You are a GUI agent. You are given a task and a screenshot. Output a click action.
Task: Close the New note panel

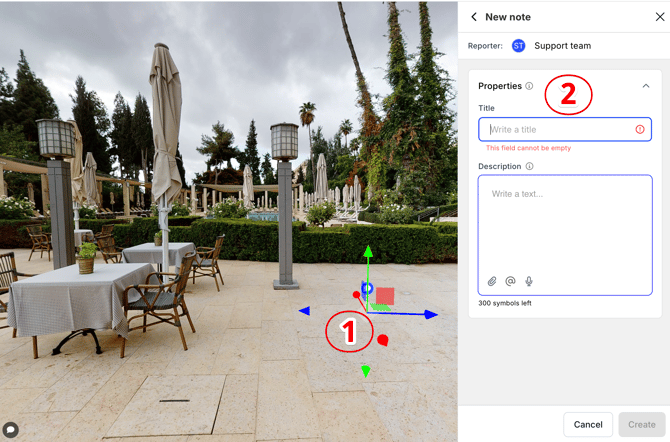click(659, 17)
